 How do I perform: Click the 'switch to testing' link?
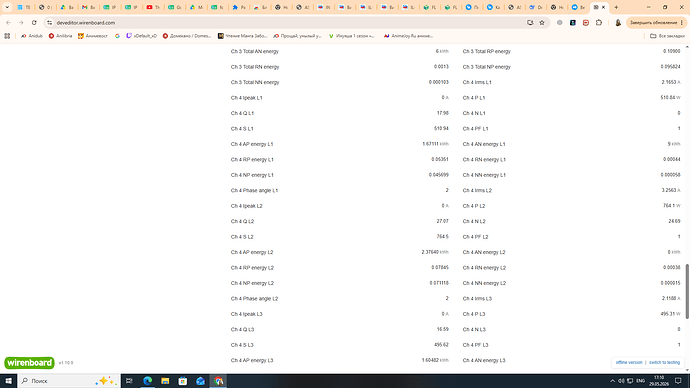click(x=664, y=362)
